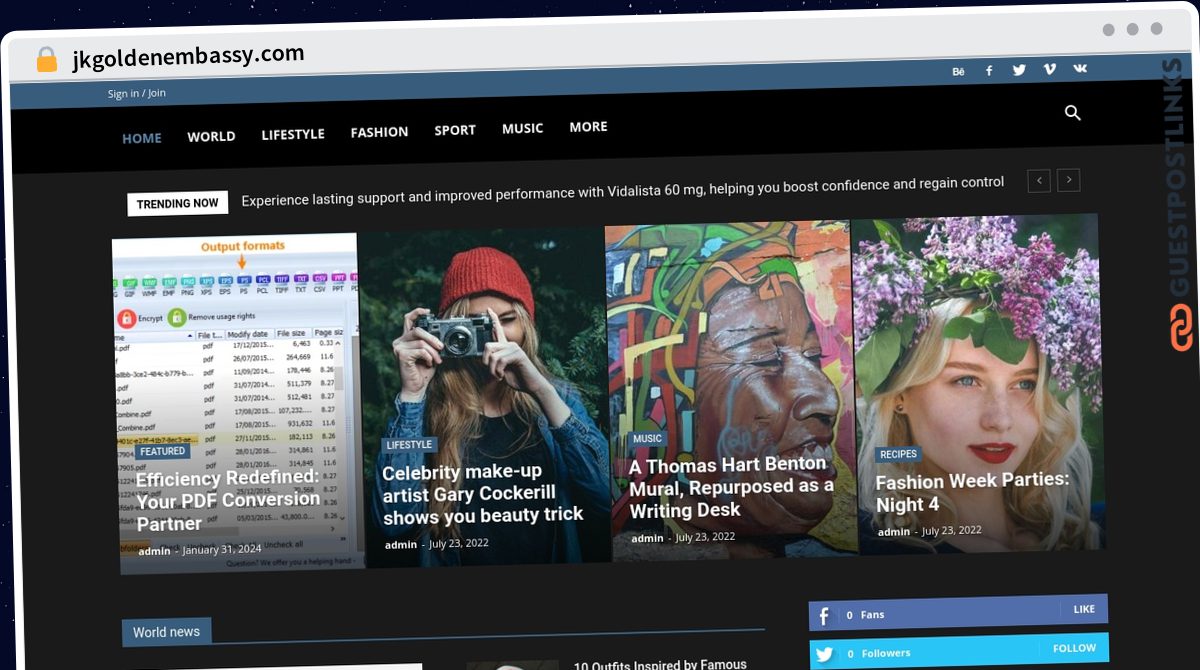Open 'A Thomas Hart Benton Mural' article
Viewport: 1200px width, 670px height.
[731, 488]
